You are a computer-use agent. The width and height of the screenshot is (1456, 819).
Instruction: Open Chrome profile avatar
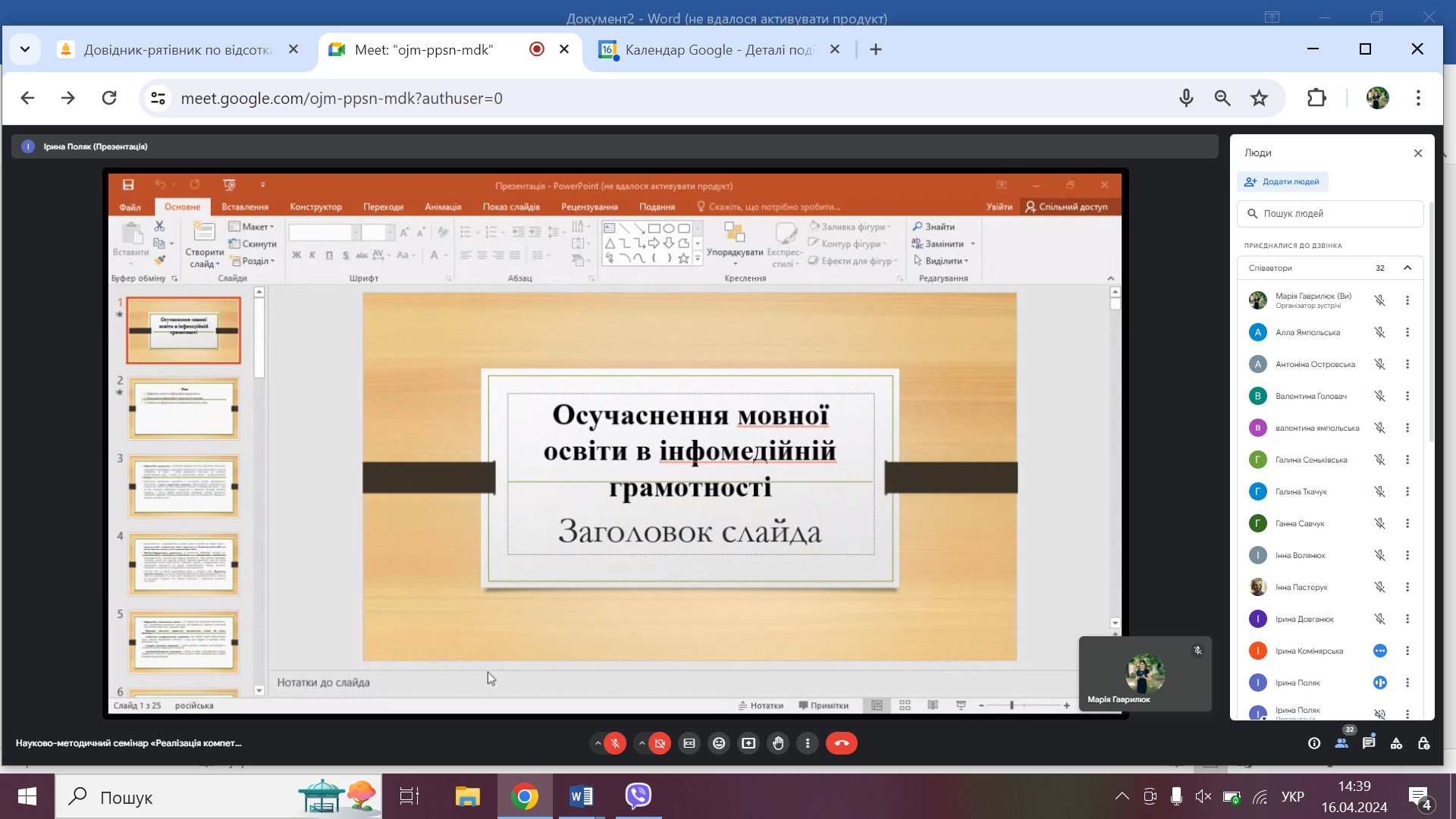coord(1378,98)
